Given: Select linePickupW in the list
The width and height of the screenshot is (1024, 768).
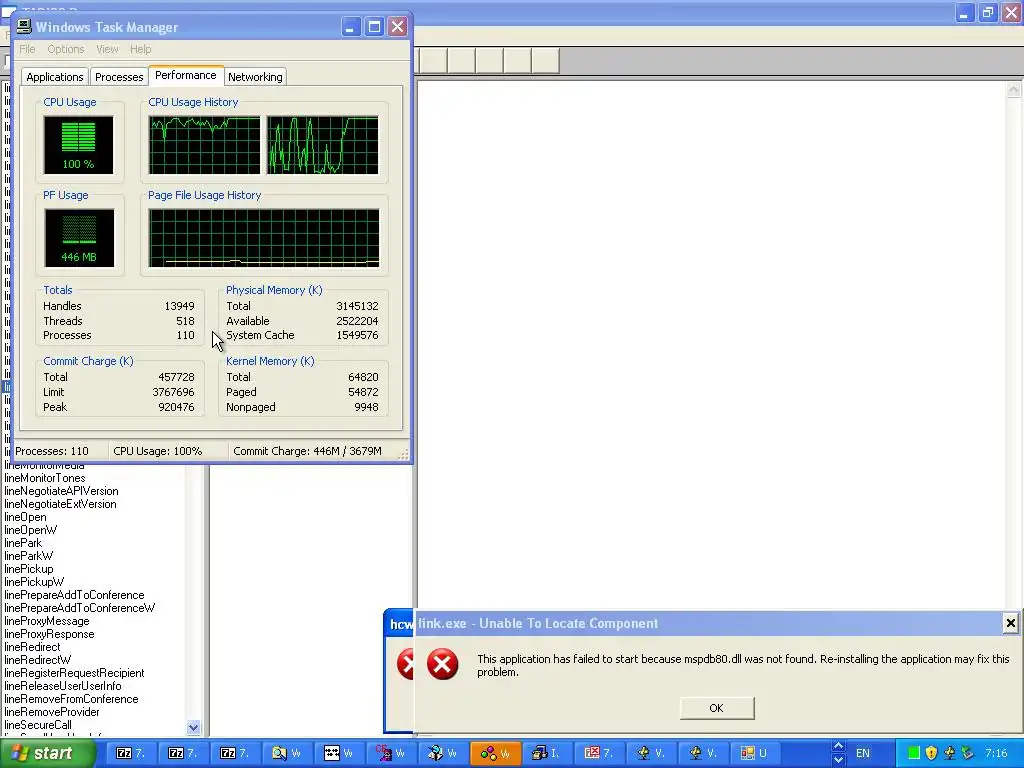Looking at the screenshot, I should pos(34,582).
